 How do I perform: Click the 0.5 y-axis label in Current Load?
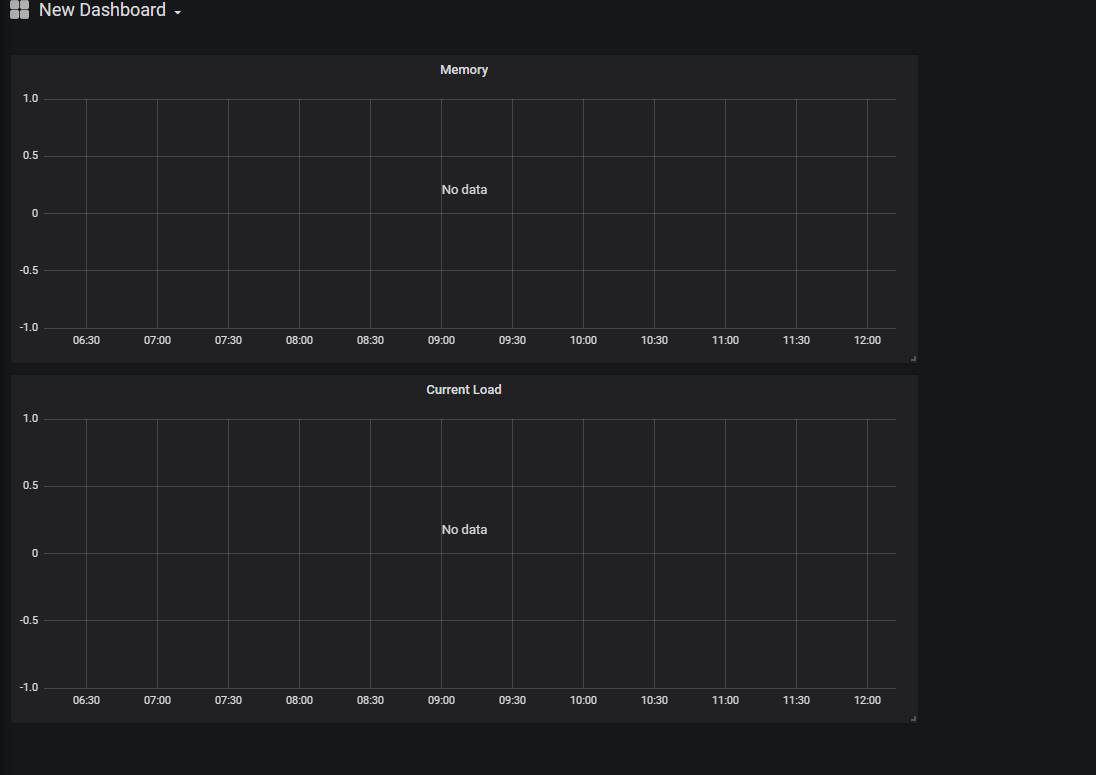31,486
